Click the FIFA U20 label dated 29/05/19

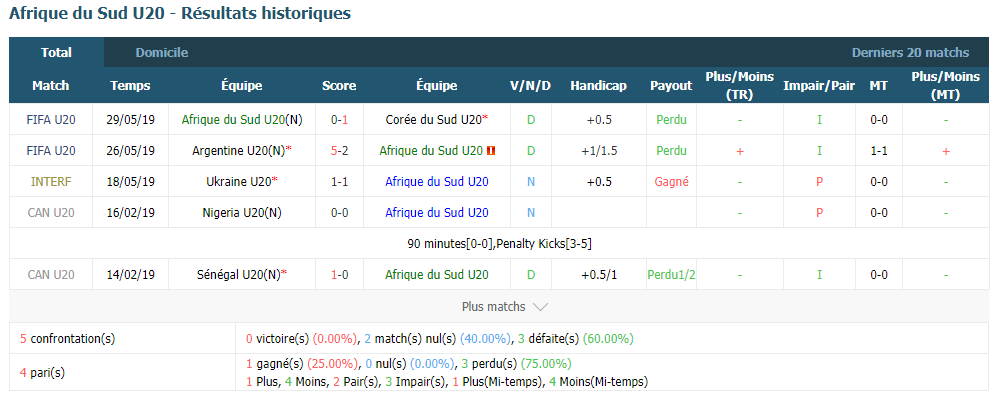click(51, 120)
